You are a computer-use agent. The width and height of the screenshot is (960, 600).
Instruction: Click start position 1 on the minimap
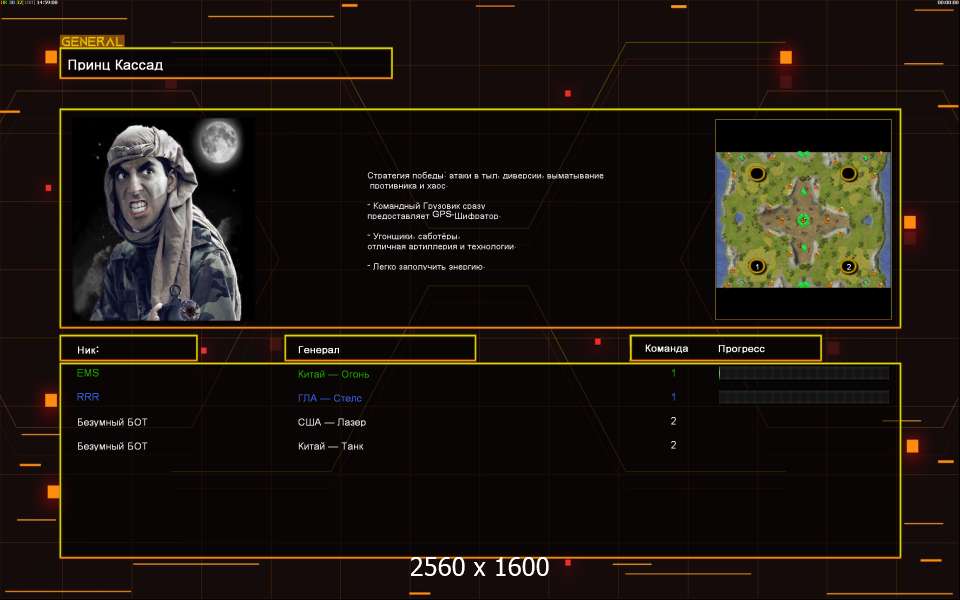coord(757,266)
